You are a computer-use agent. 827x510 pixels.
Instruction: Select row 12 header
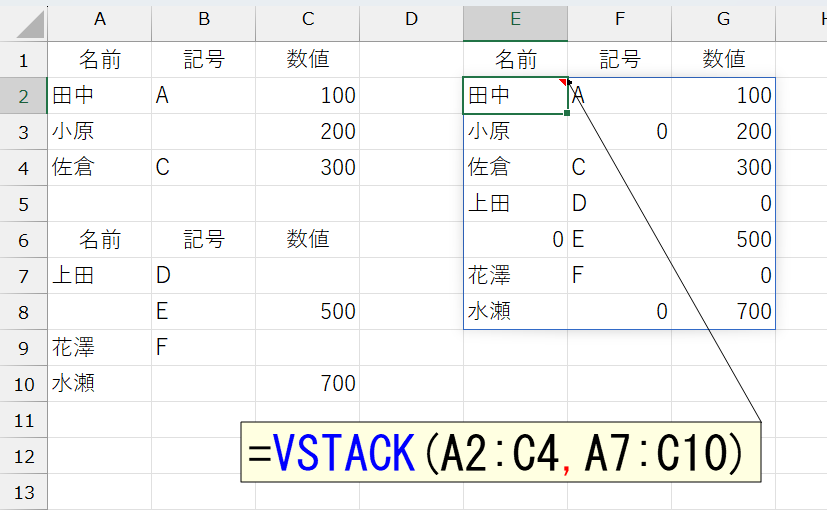click(23, 456)
